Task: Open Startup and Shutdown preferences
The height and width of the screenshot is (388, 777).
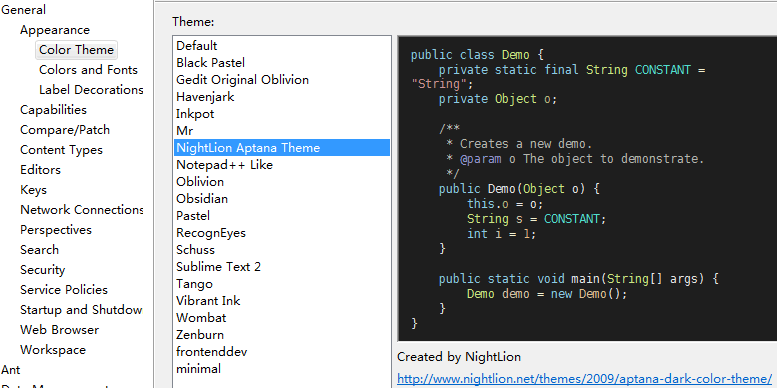Action: [81, 310]
